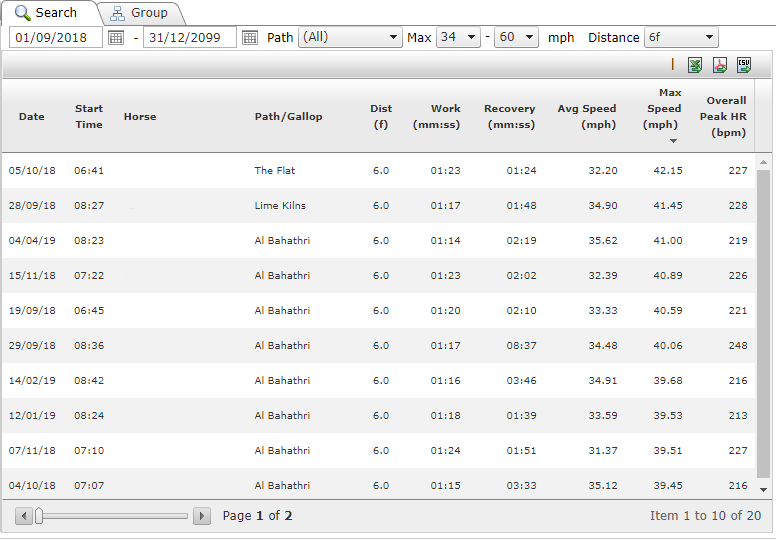Click peak HR value 248
Image resolution: width=776 pixels, height=541 pixels.
738,346
